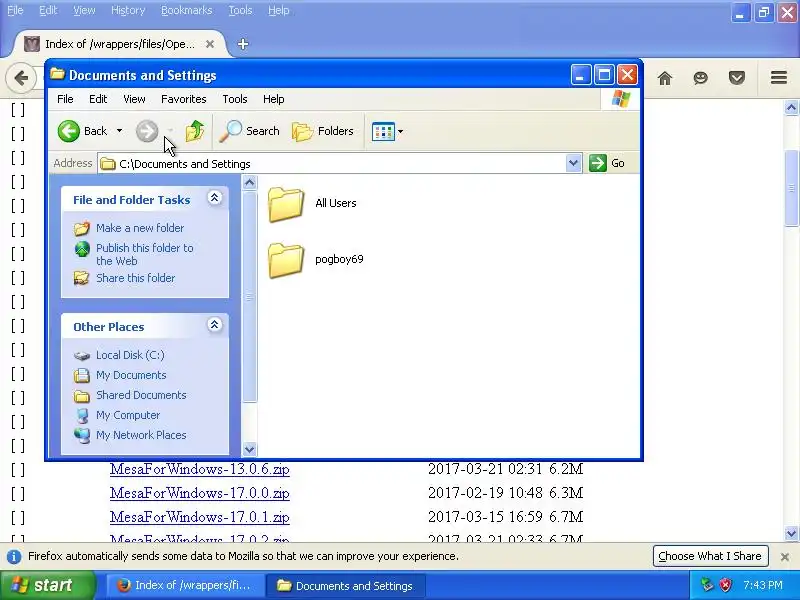The image size is (800, 600).
Task: Open My Computer in Other Places
Action: point(128,415)
